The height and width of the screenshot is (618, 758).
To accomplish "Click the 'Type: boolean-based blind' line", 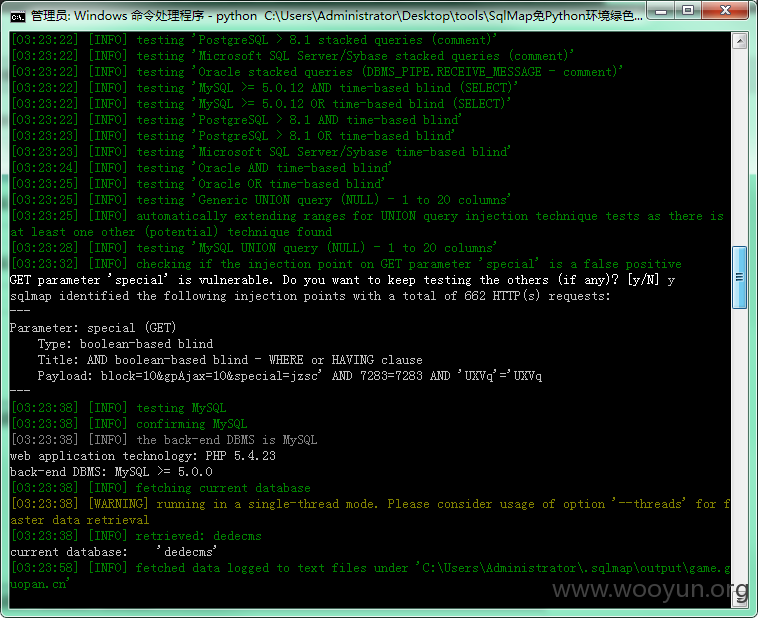I will pos(125,344).
